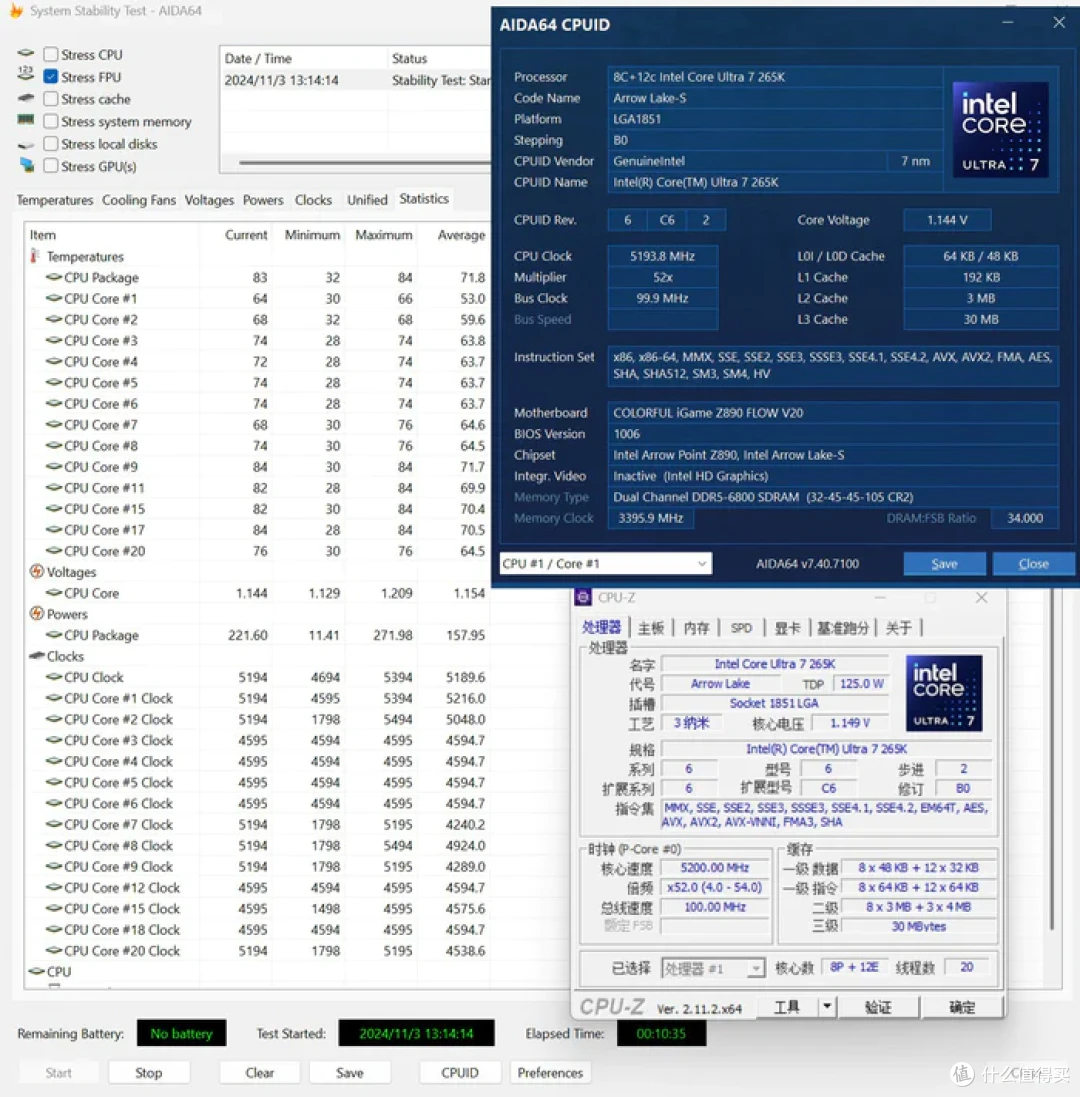Click the icon beside CPU Package power row

(x=53, y=635)
